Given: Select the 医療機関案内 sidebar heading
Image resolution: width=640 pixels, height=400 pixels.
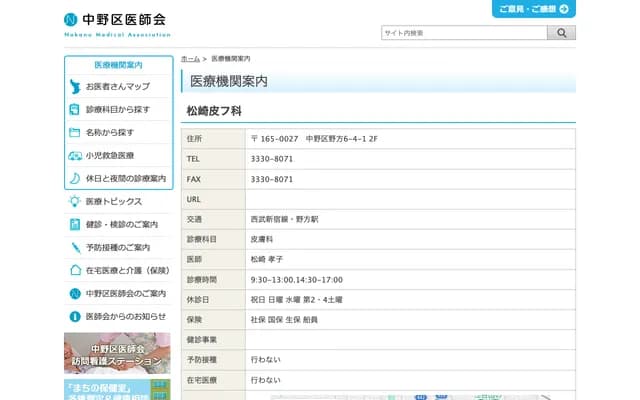Looking at the screenshot, I should [118, 65].
